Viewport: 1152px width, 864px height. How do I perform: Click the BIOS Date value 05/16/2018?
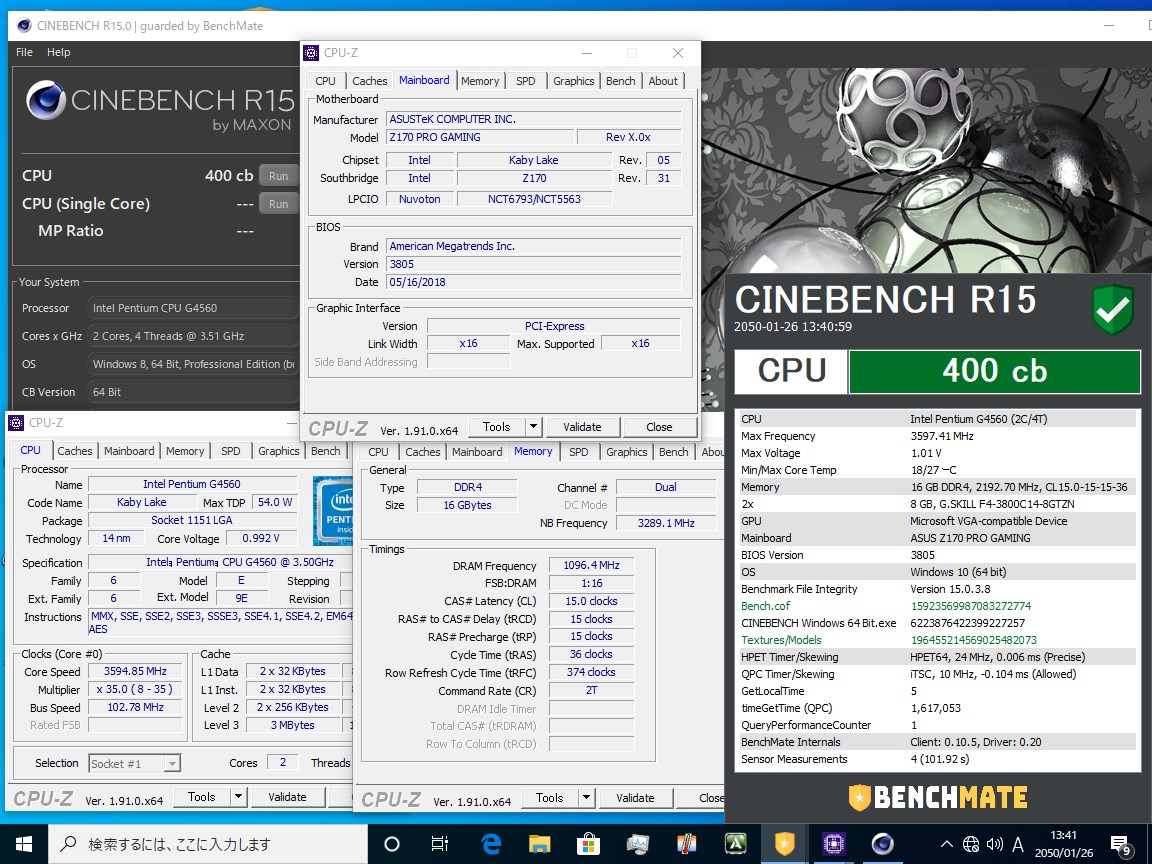pyautogui.click(x=533, y=282)
